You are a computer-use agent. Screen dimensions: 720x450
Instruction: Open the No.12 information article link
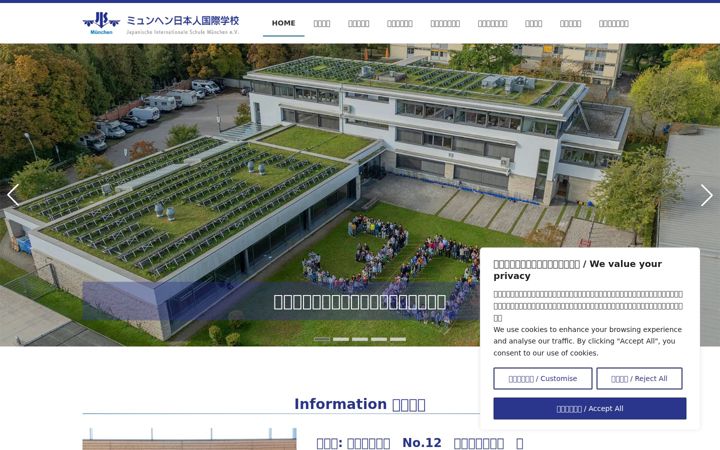[x=420, y=443]
